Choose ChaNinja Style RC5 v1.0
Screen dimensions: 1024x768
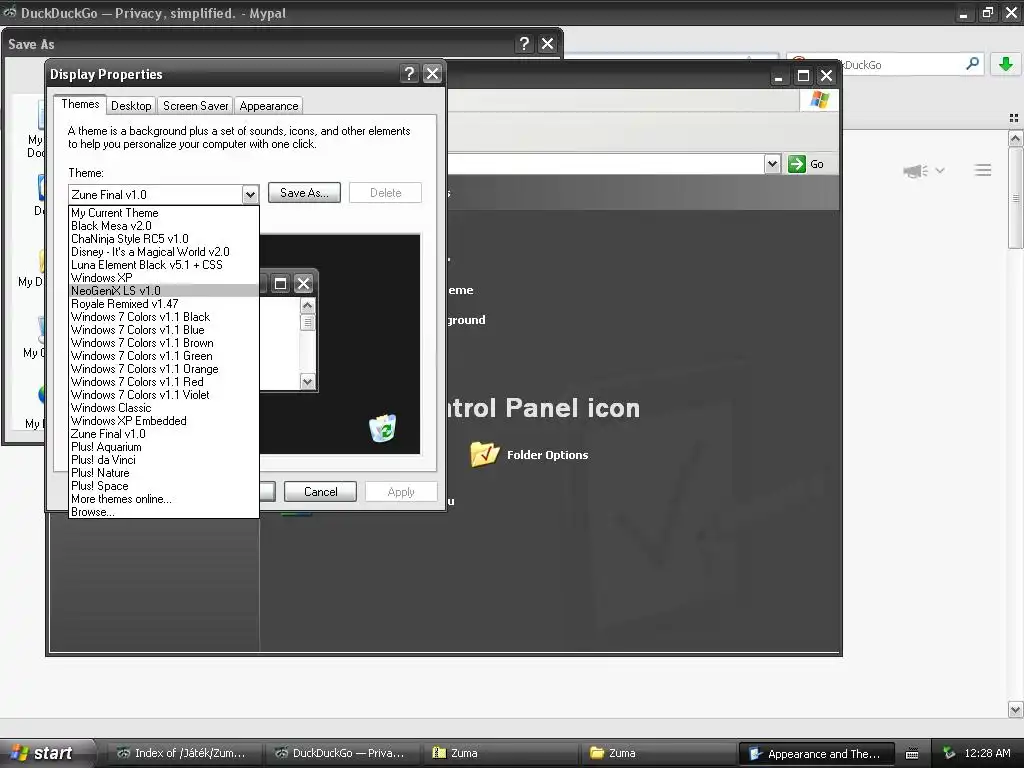[x=163, y=239]
